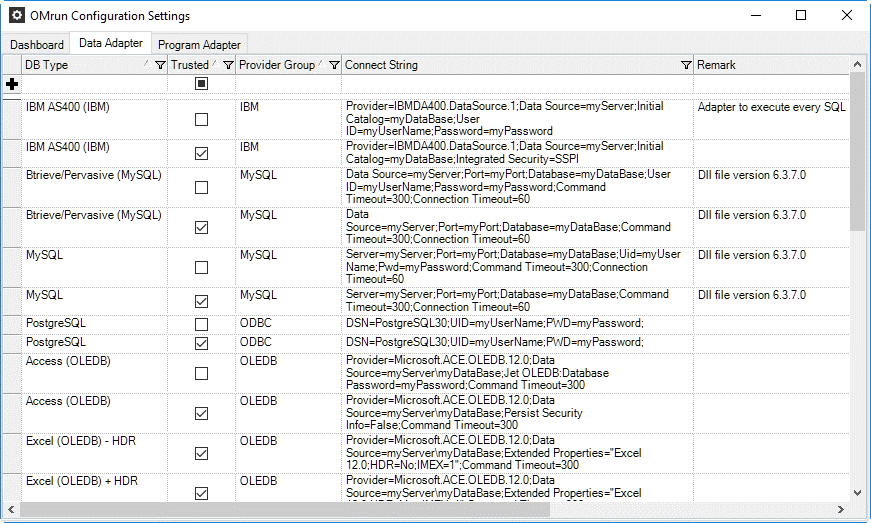Image resolution: width=871 pixels, height=523 pixels.
Task: Click the horizontal scrollbar thumb
Action: pyautogui.click(x=284, y=509)
